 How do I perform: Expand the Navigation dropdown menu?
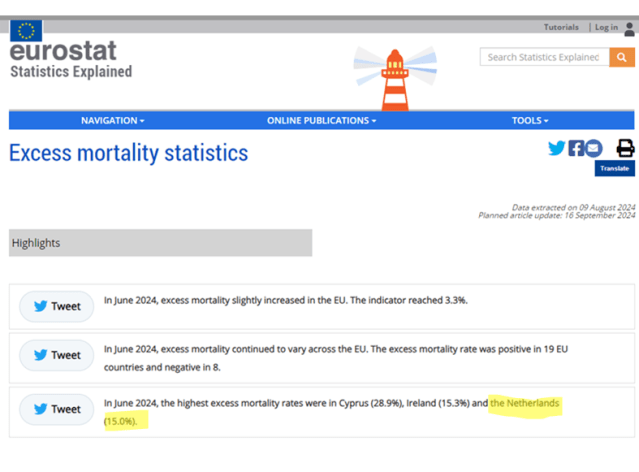[112, 120]
